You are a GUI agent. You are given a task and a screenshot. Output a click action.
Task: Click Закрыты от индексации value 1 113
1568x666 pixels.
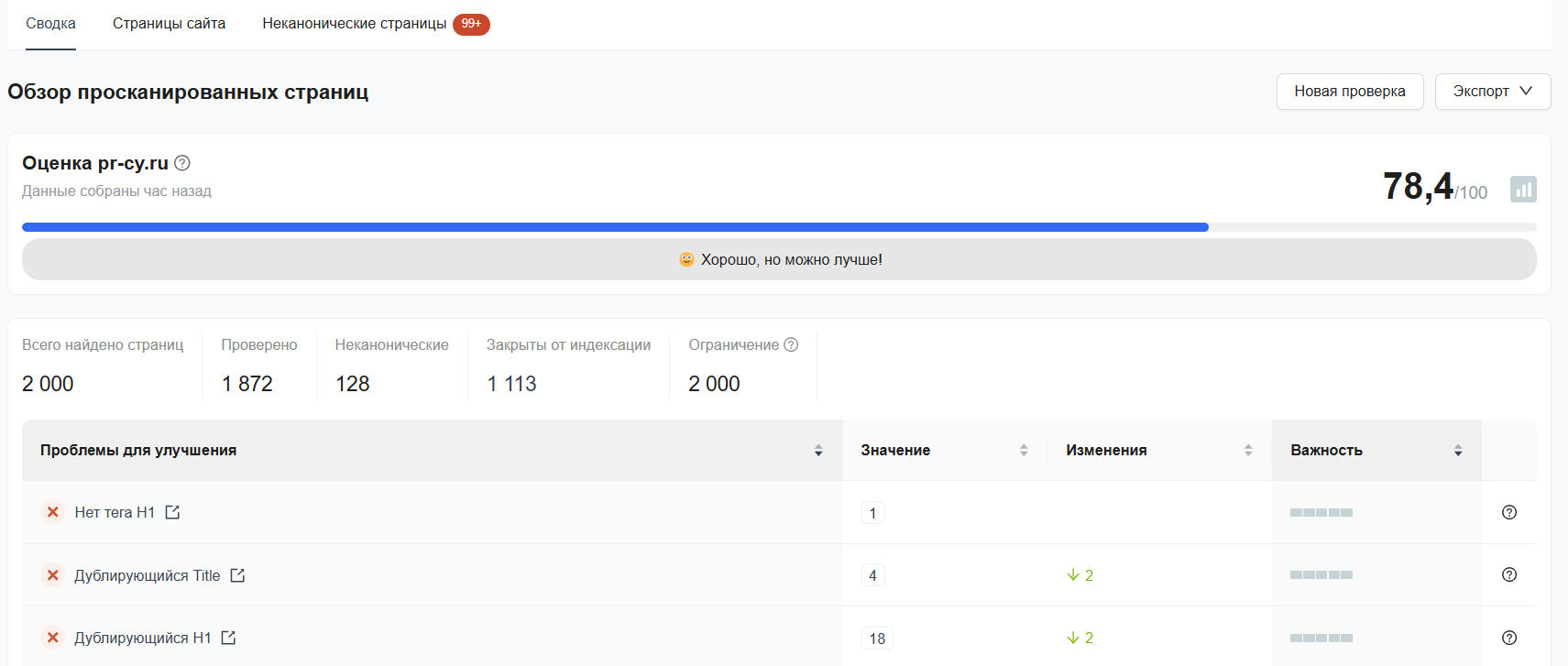click(x=511, y=384)
